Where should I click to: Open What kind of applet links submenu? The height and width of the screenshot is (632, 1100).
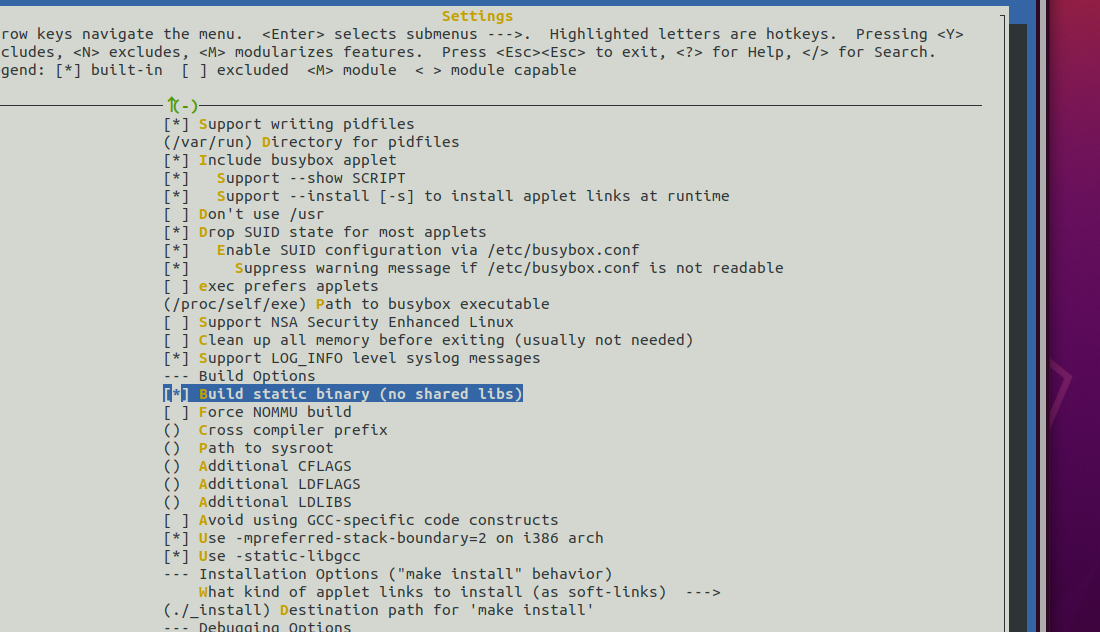click(460, 592)
